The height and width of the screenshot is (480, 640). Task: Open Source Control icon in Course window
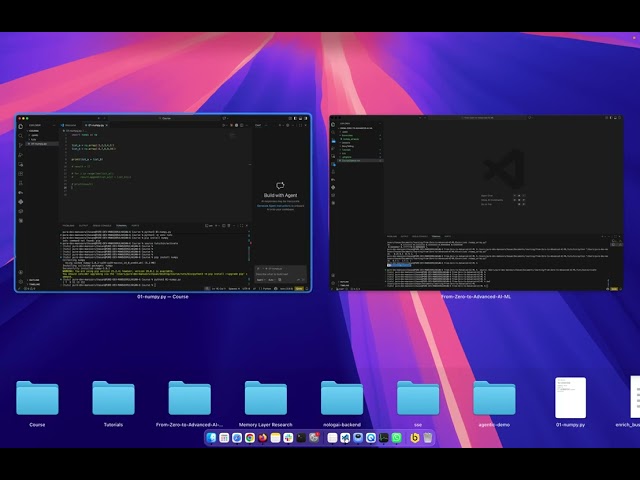tap(20, 145)
